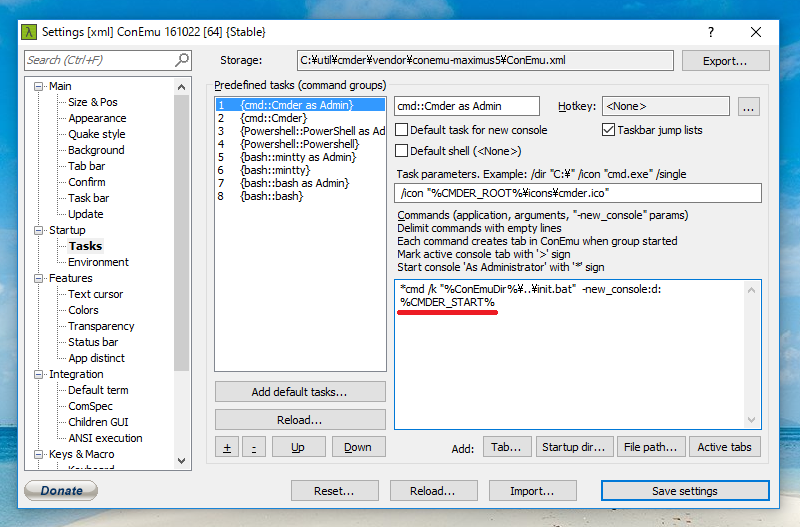Select task {bash::bash}
The width and height of the screenshot is (800, 527).
tap(301, 196)
